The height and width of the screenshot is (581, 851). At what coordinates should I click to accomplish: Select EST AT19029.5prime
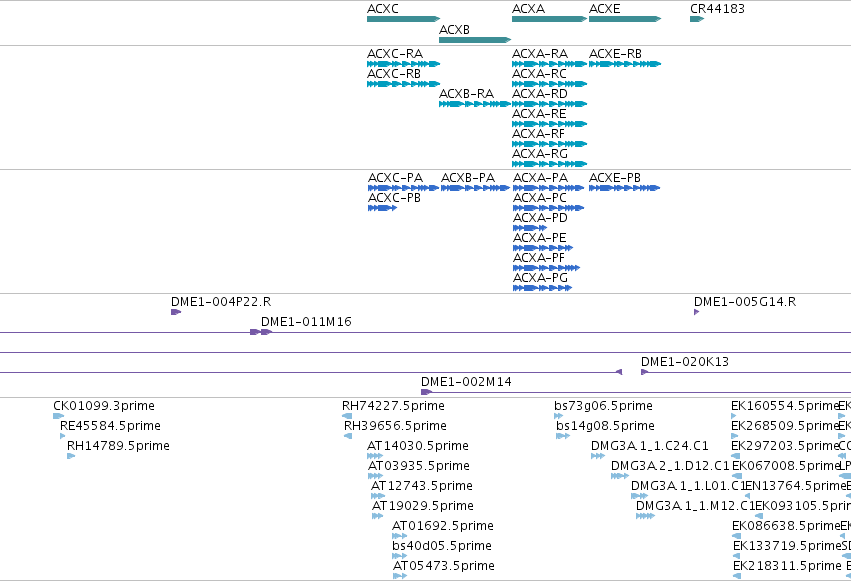pyautogui.click(x=378, y=516)
